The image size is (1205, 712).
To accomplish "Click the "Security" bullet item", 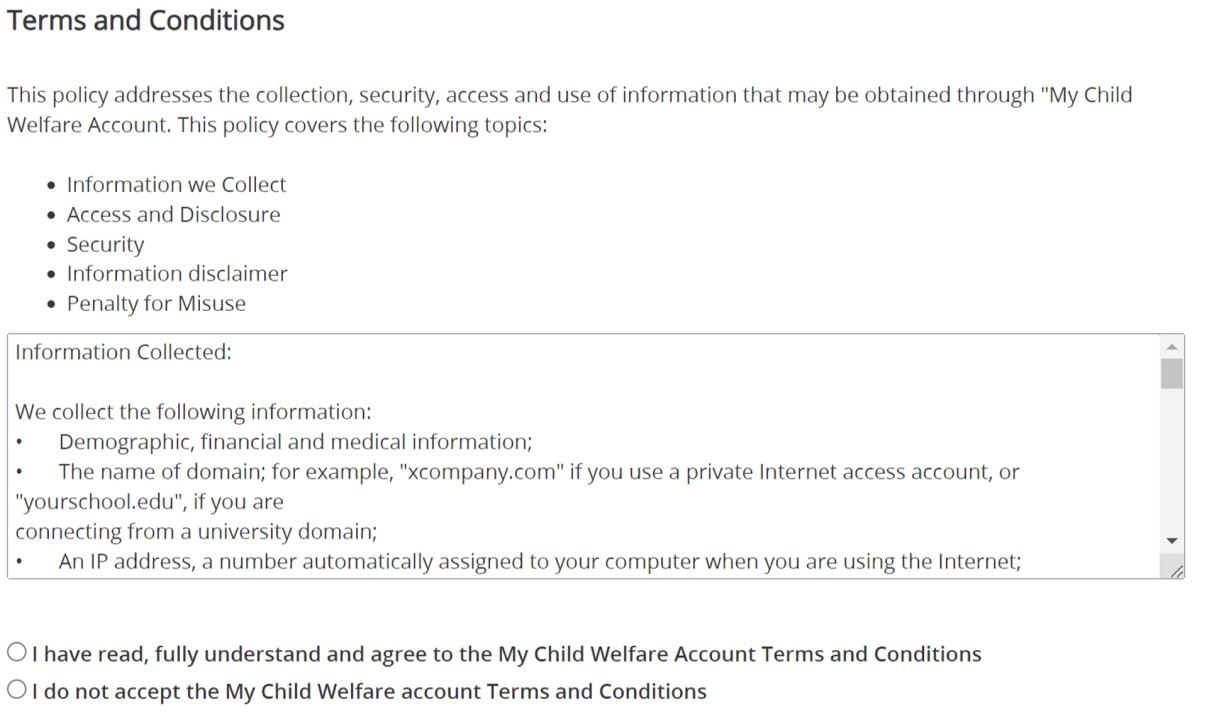I will click(105, 244).
